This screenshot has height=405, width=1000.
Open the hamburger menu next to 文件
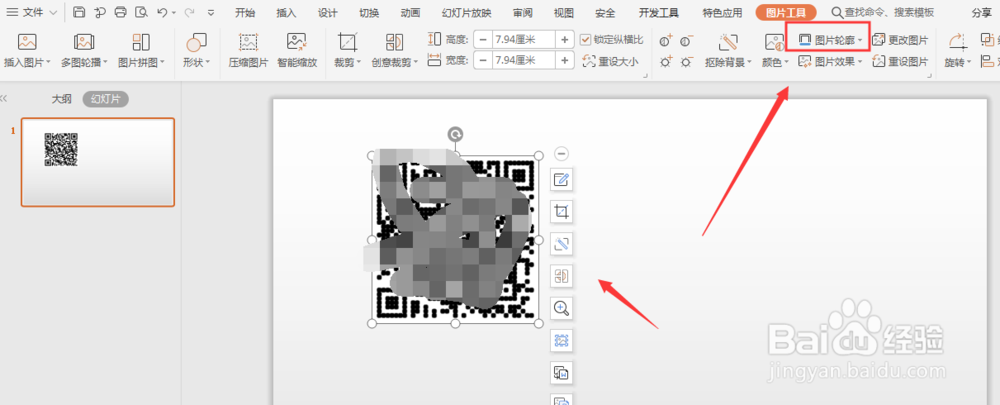tap(12, 12)
